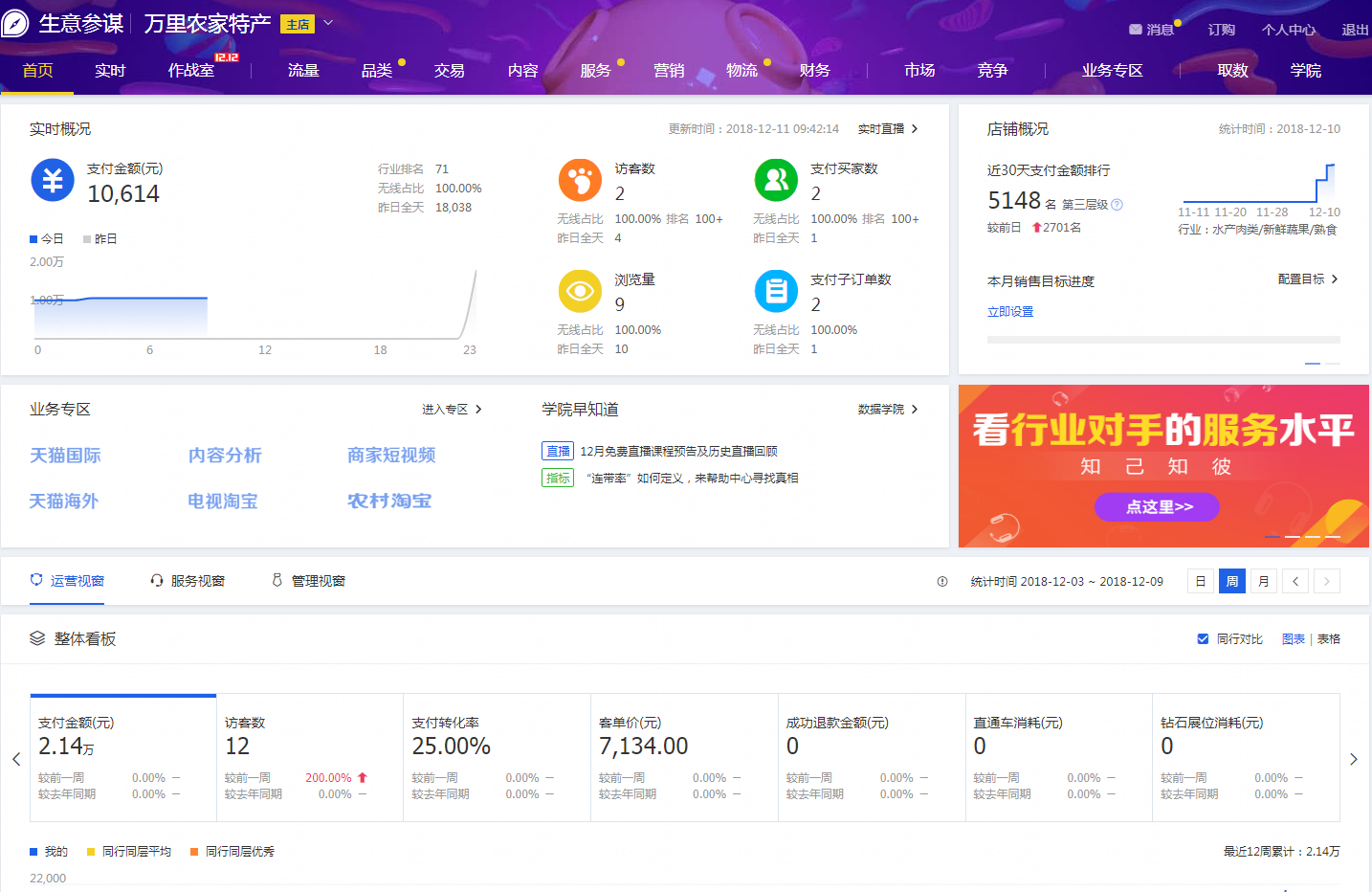Toggle 同行同层优秀 chart legend
This screenshot has width=1372, height=892.
point(232,851)
